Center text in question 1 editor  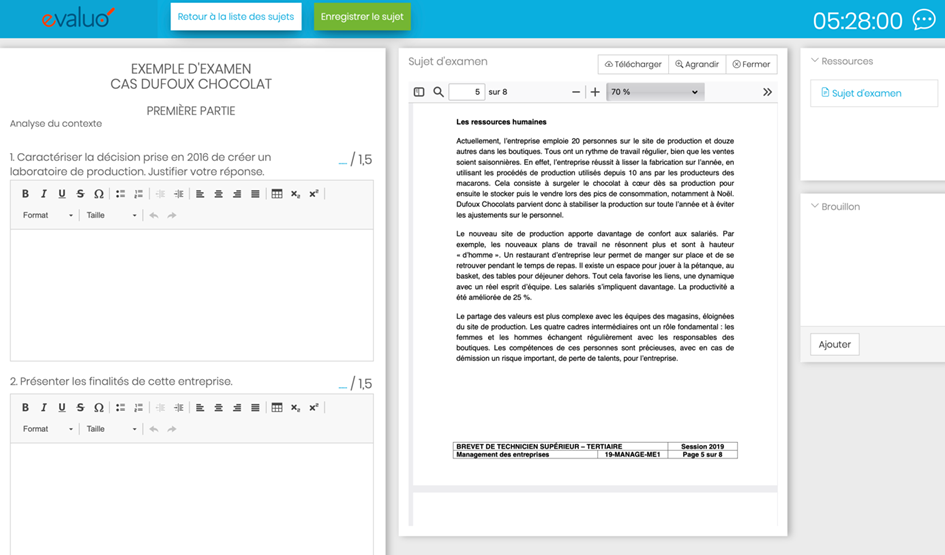219,194
